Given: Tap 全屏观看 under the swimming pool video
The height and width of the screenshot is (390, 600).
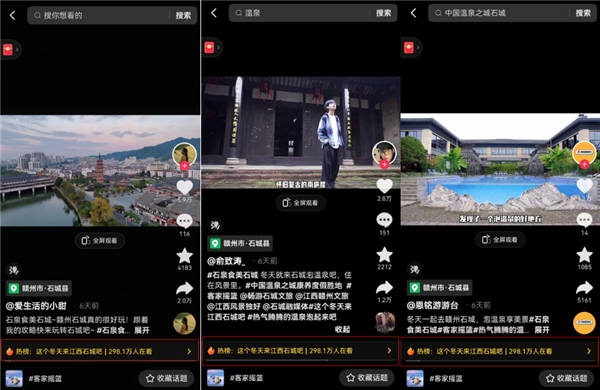Looking at the screenshot, I should [501, 240].
